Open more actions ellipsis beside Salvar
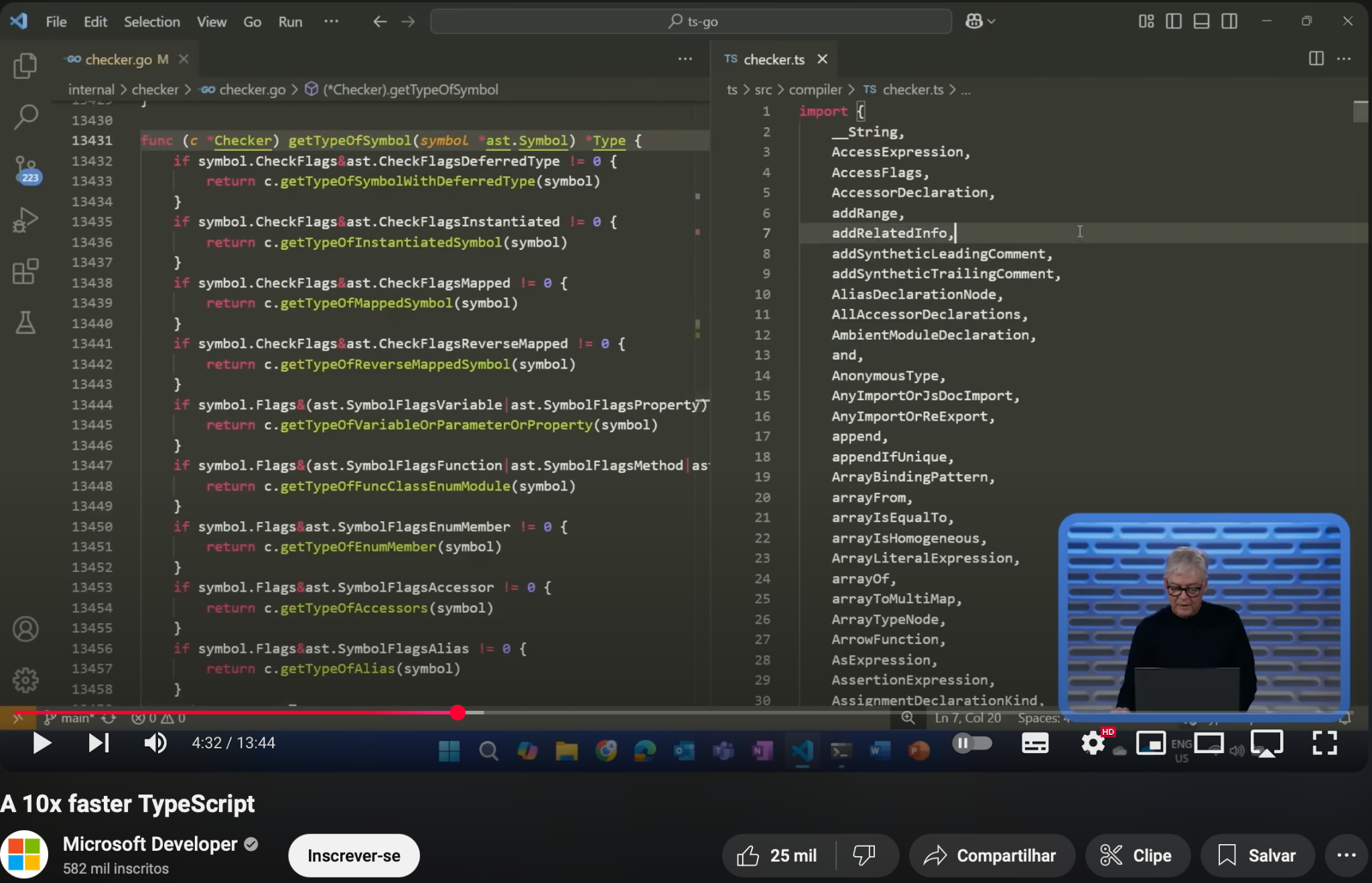 (1346, 856)
